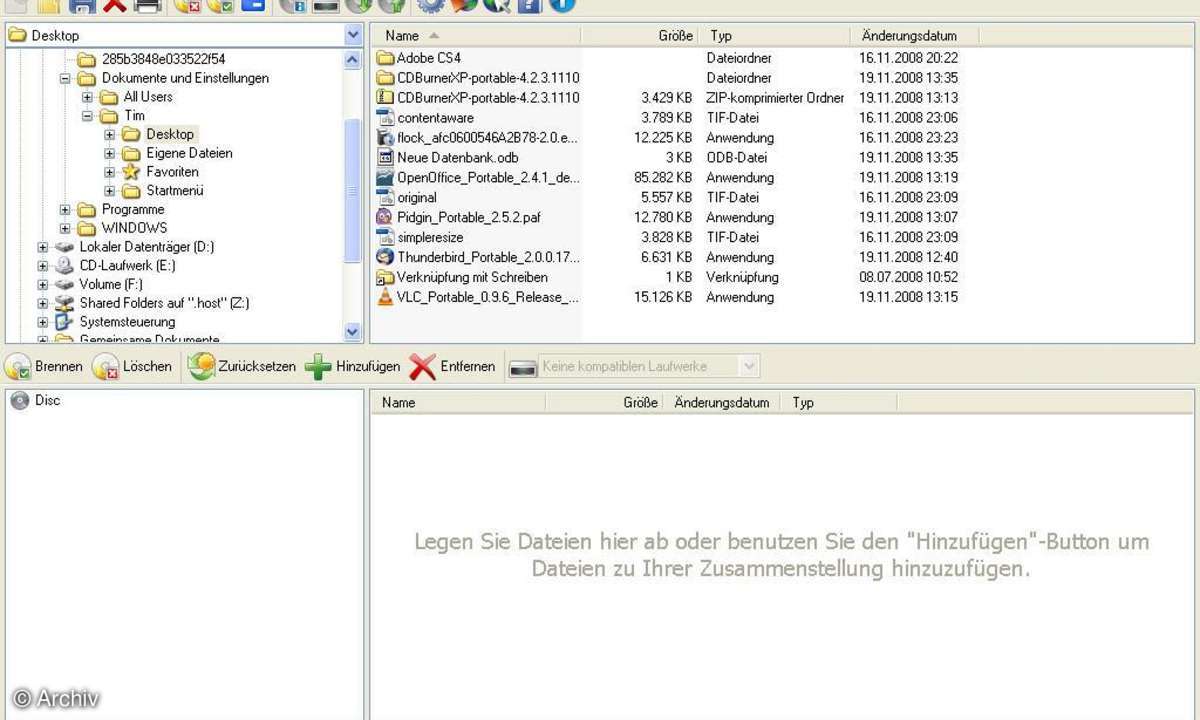Click the CD-Laufwerk (E:) drive icon
This screenshot has height=720, width=1200.
point(65,265)
